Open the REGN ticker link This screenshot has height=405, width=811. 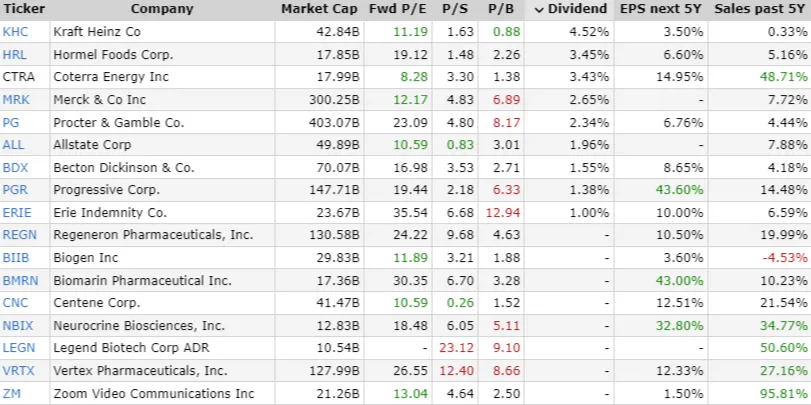[x=20, y=235]
